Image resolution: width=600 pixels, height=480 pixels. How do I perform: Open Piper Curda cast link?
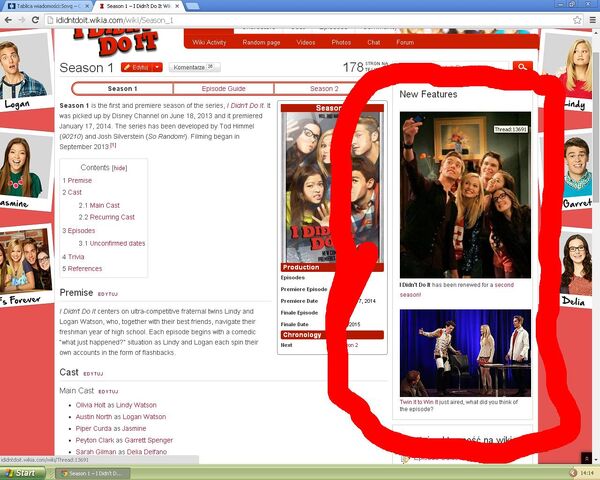[x=91, y=428]
